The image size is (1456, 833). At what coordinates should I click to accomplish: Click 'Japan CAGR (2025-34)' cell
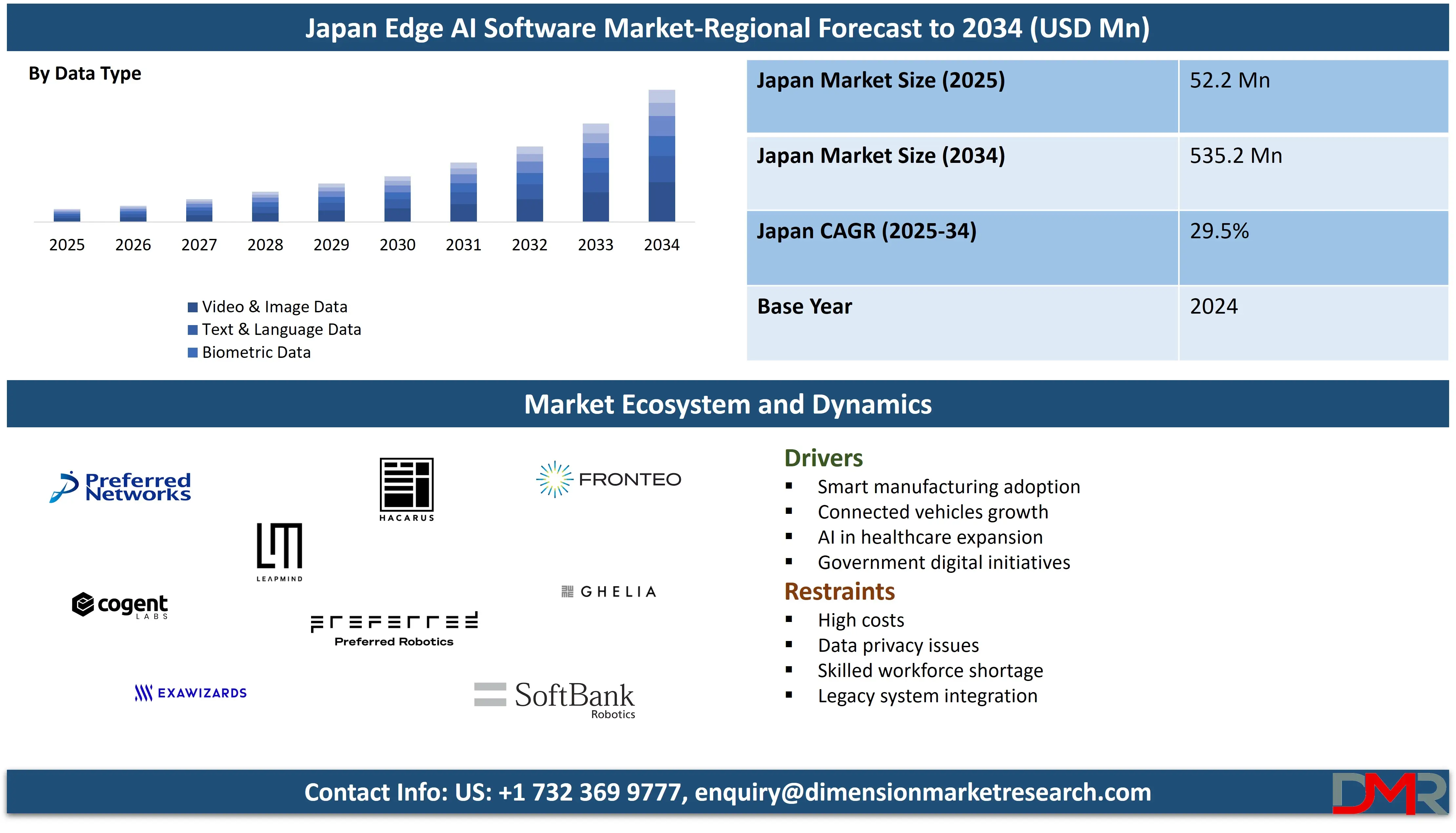click(x=962, y=248)
